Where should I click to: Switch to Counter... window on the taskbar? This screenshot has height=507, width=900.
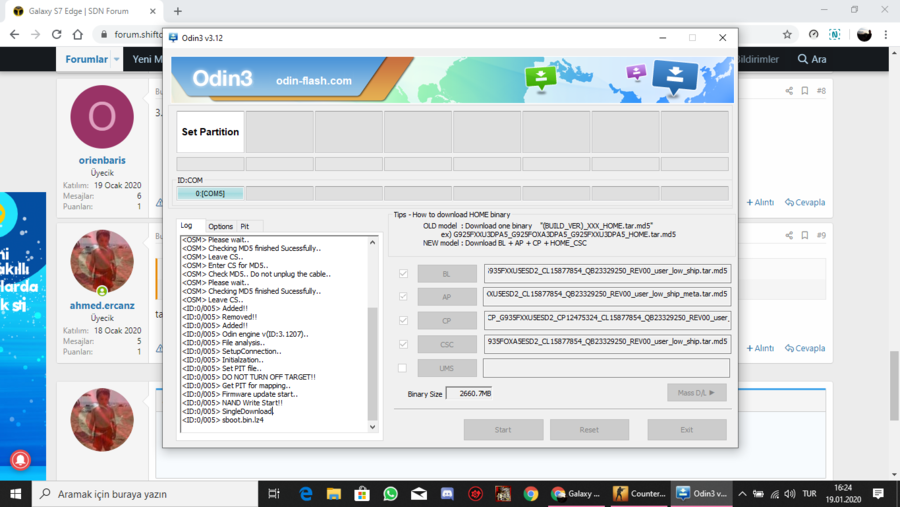click(638, 494)
